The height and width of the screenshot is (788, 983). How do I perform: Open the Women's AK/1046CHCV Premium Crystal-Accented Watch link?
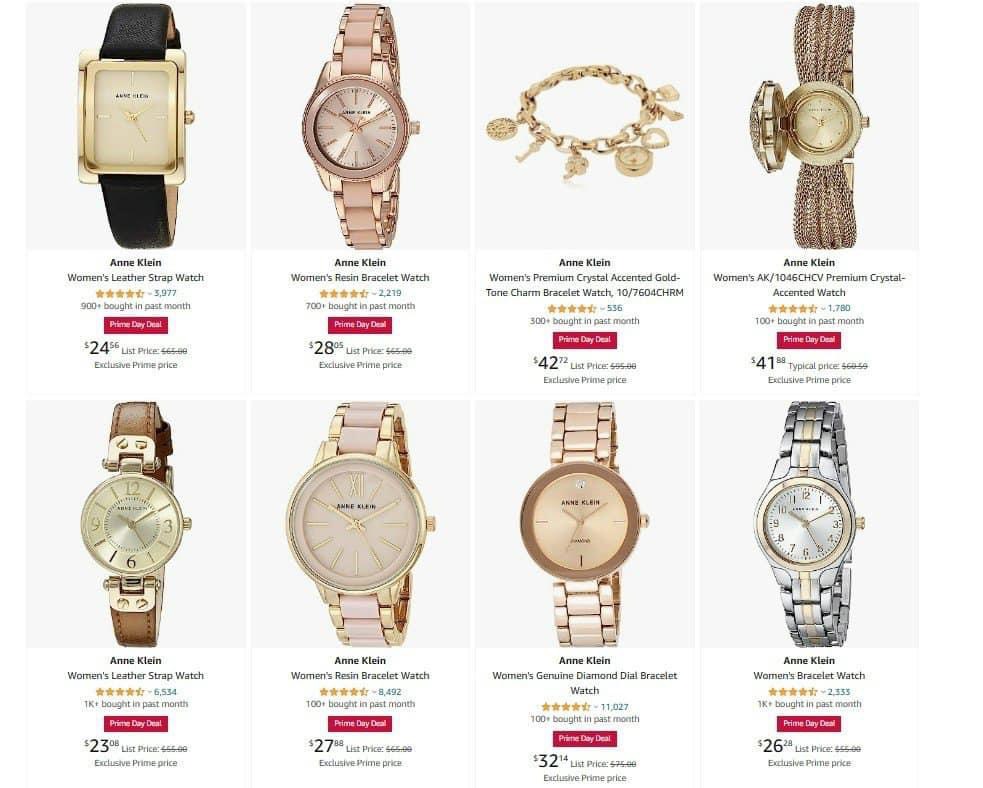coord(809,285)
